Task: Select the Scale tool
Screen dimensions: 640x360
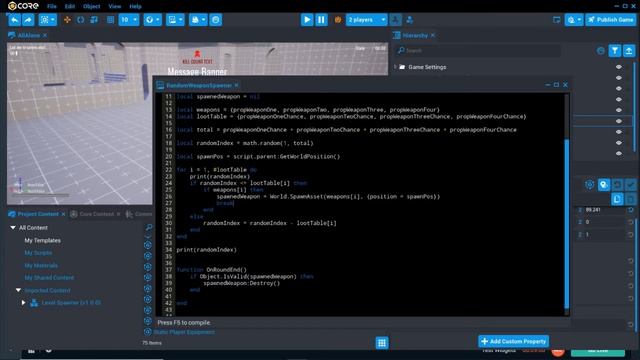Action: 94,20
